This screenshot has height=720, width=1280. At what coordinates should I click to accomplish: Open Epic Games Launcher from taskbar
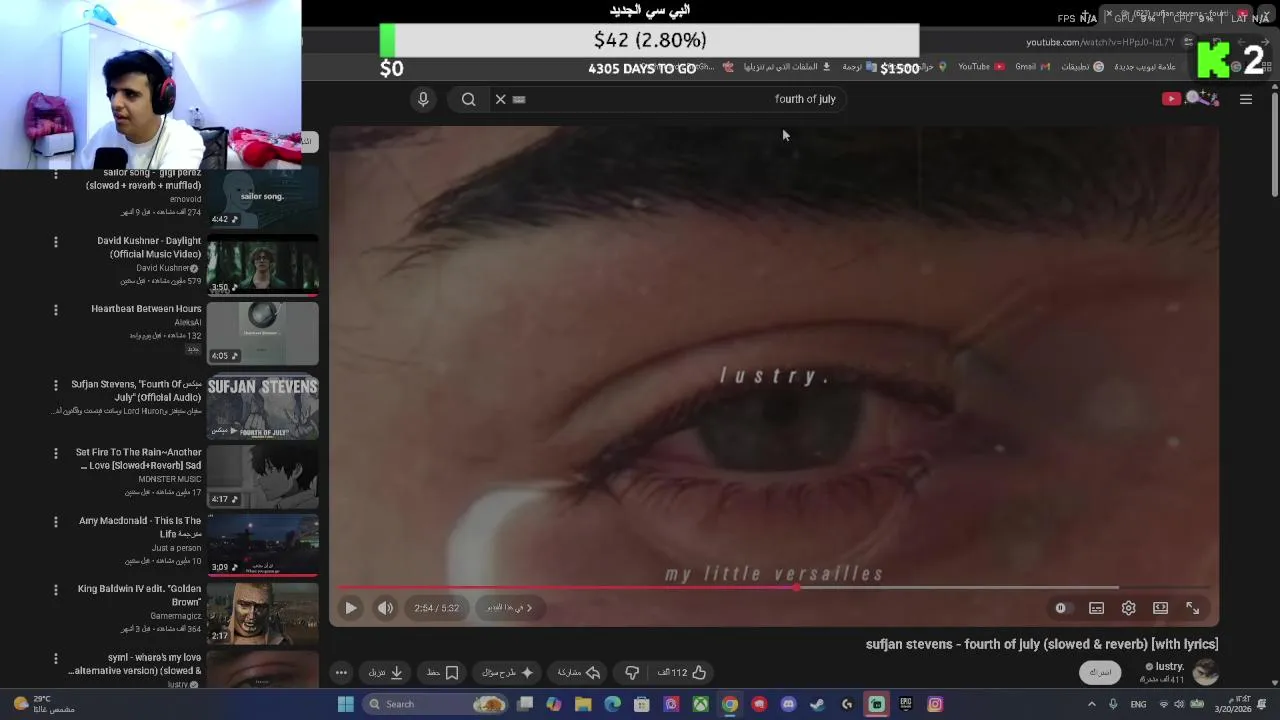coord(905,704)
